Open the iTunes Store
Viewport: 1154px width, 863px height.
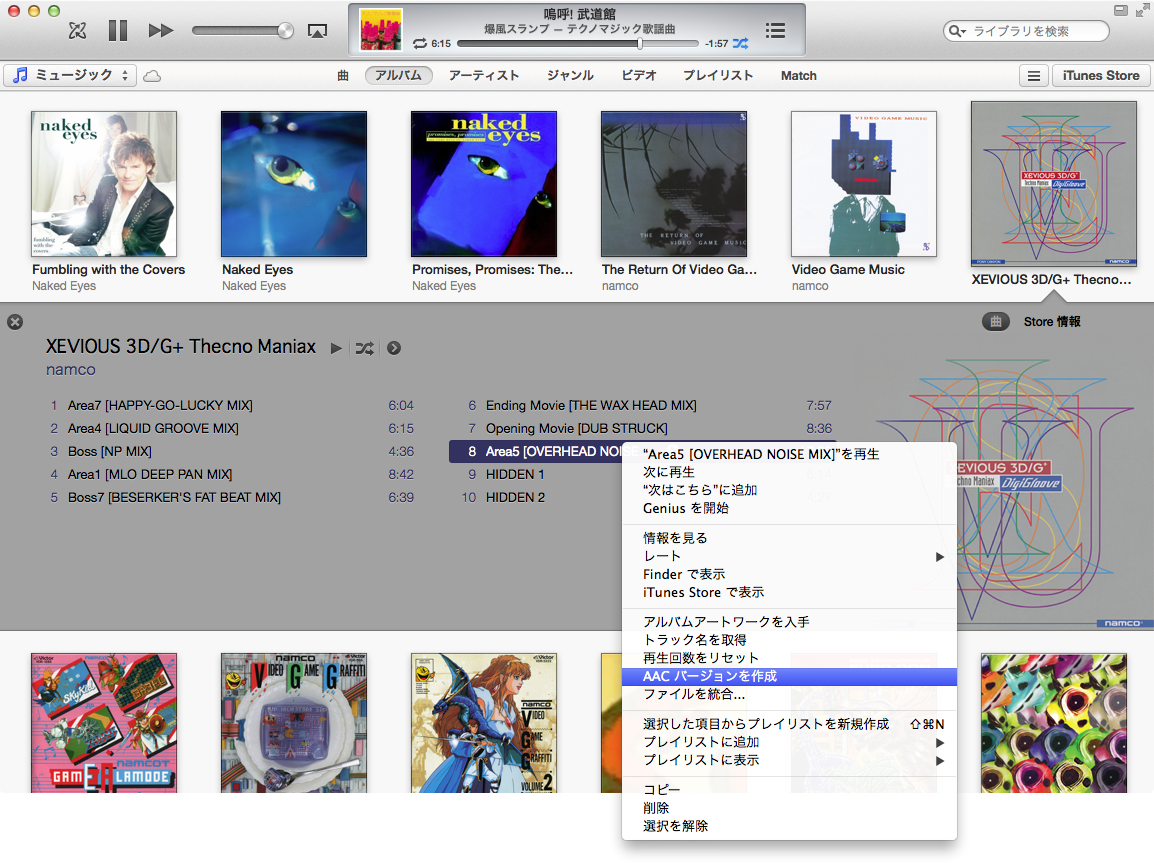pos(1101,76)
